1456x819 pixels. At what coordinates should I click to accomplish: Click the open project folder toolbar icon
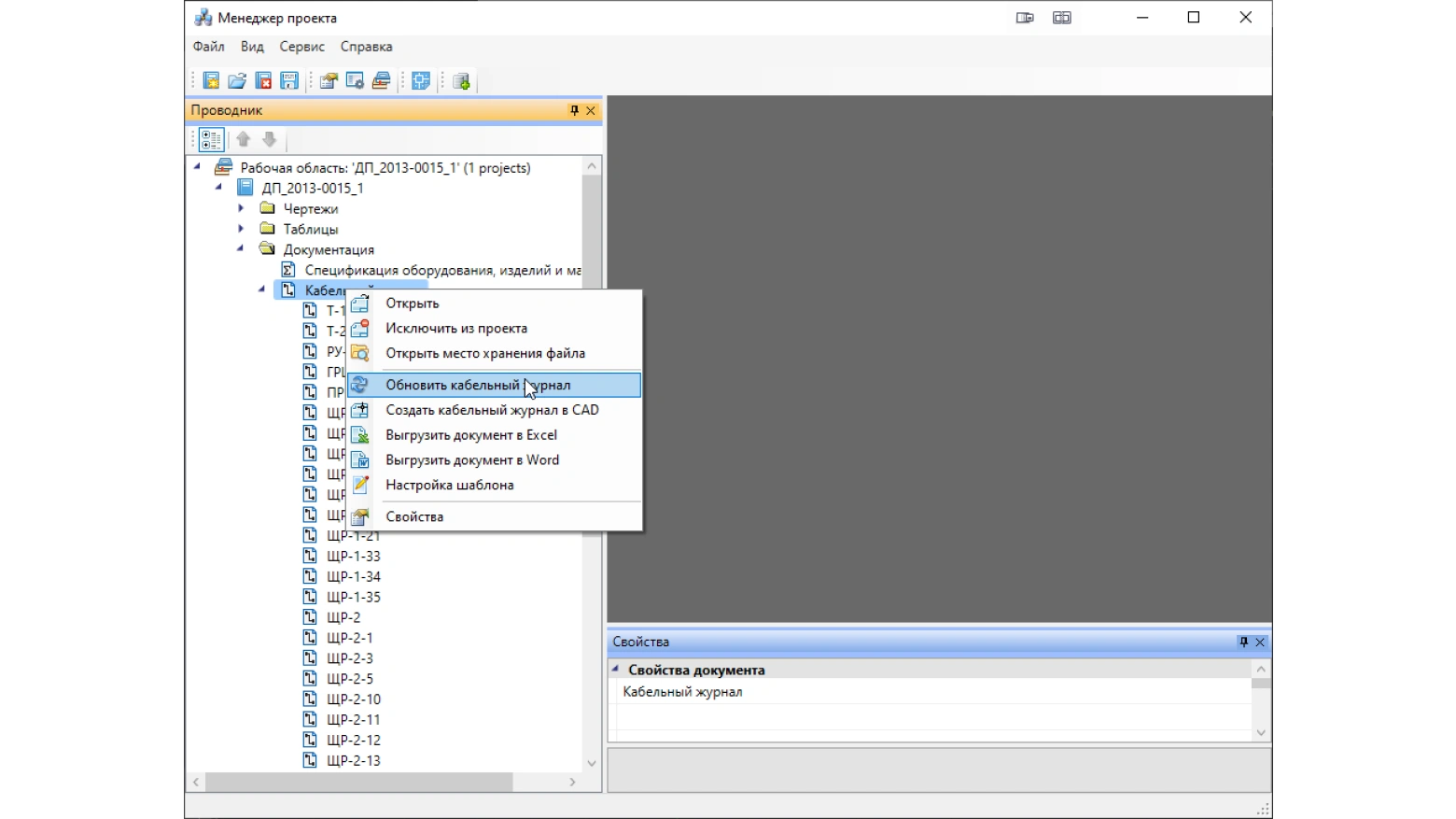[x=237, y=81]
